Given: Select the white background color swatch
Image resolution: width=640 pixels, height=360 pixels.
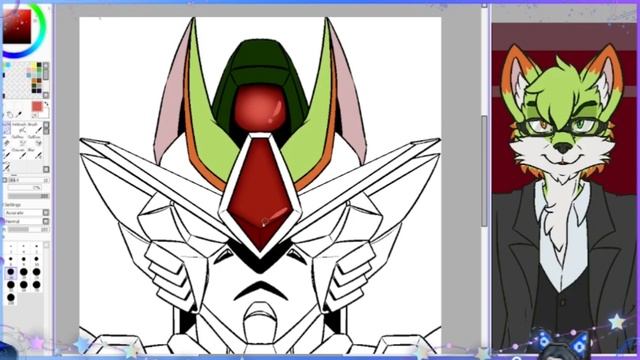Looking at the screenshot, I should click(x=44, y=114).
